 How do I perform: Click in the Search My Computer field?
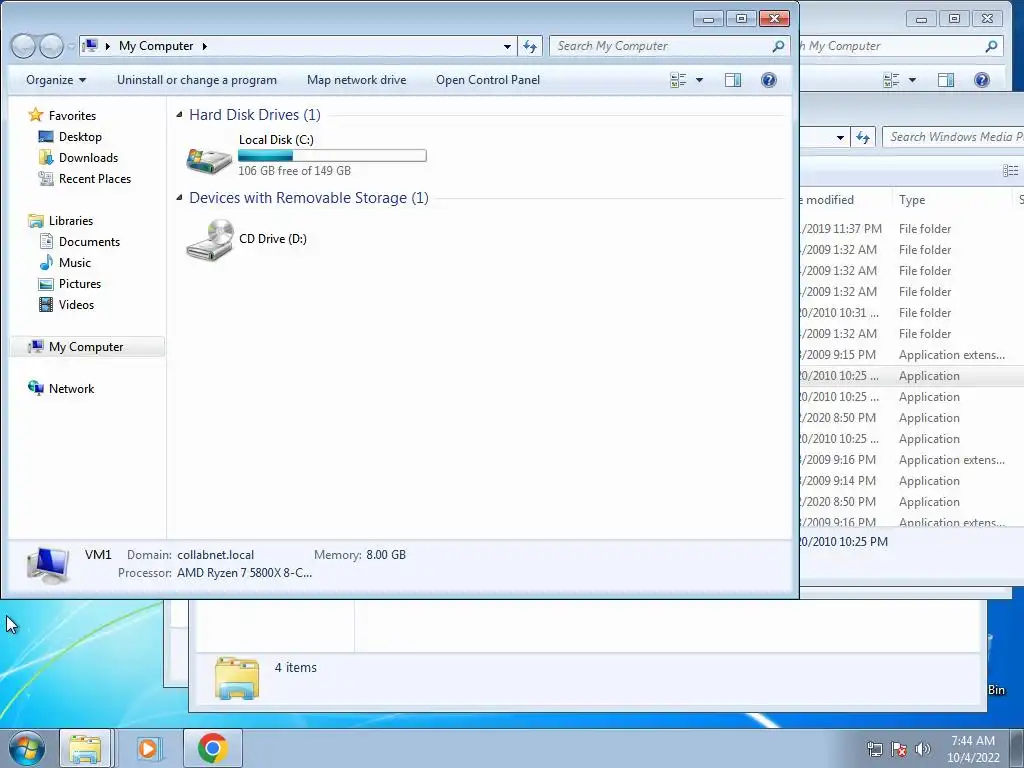(660, 46)
